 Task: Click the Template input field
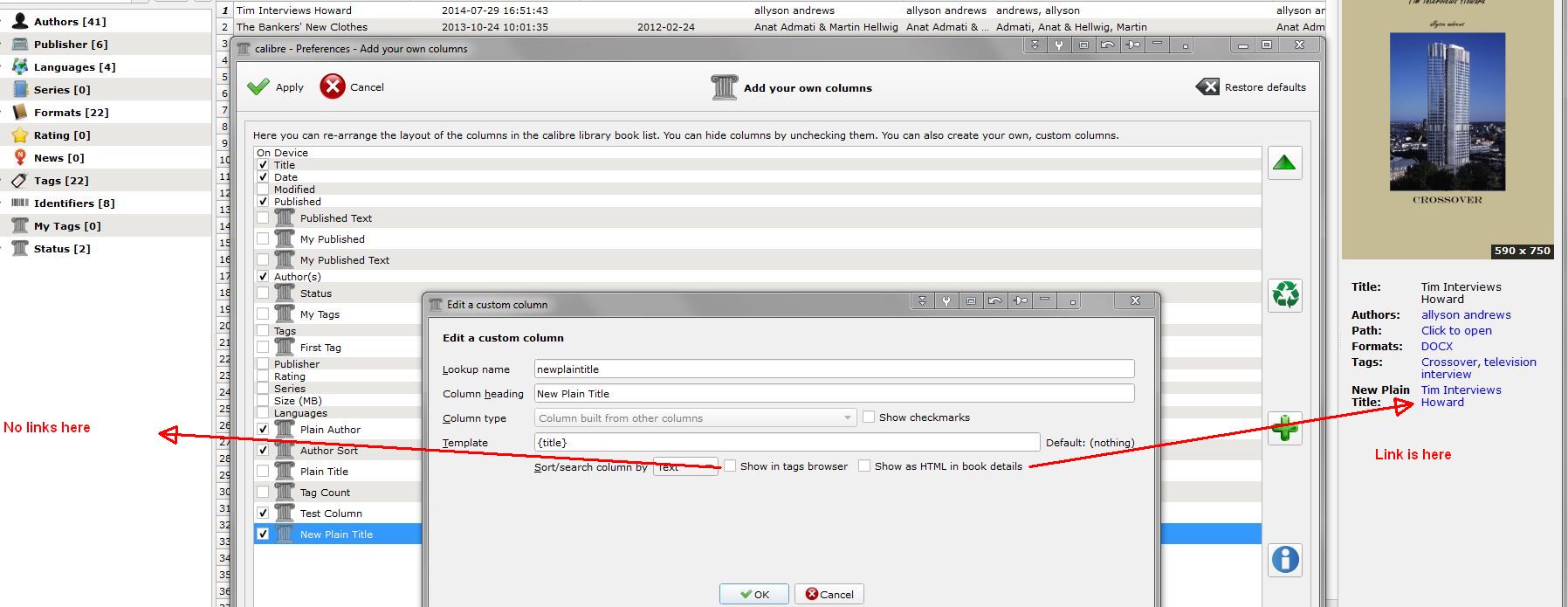[787, 443]
